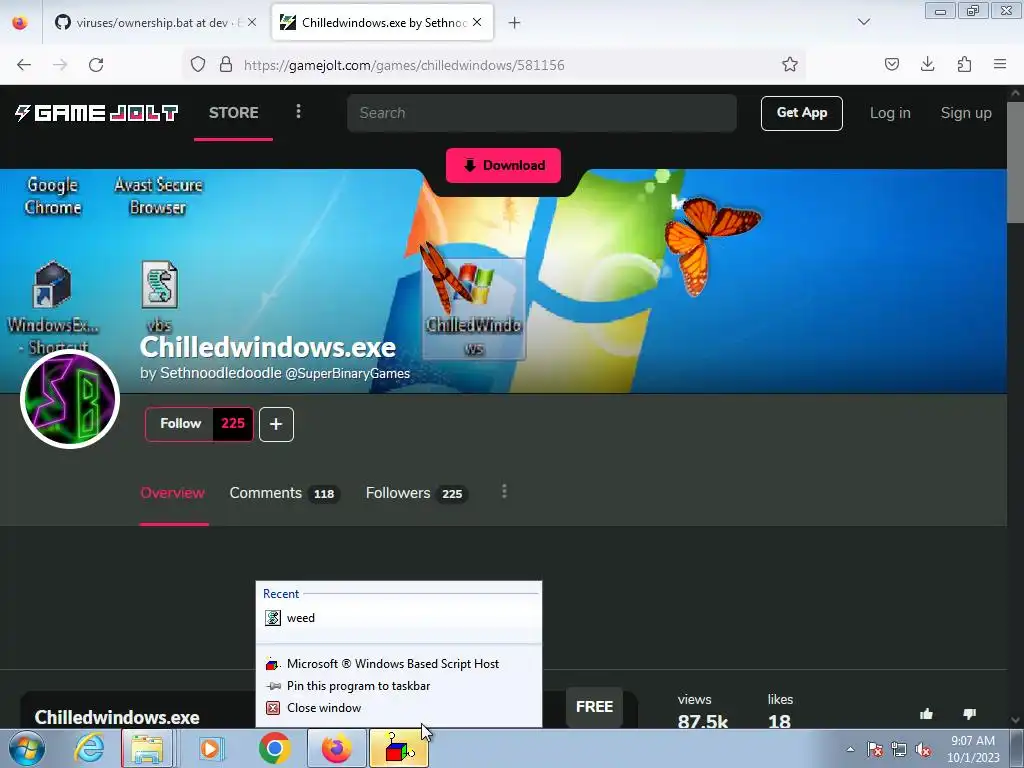Click the scrollbar down arrow

(x=1016, y=720)
